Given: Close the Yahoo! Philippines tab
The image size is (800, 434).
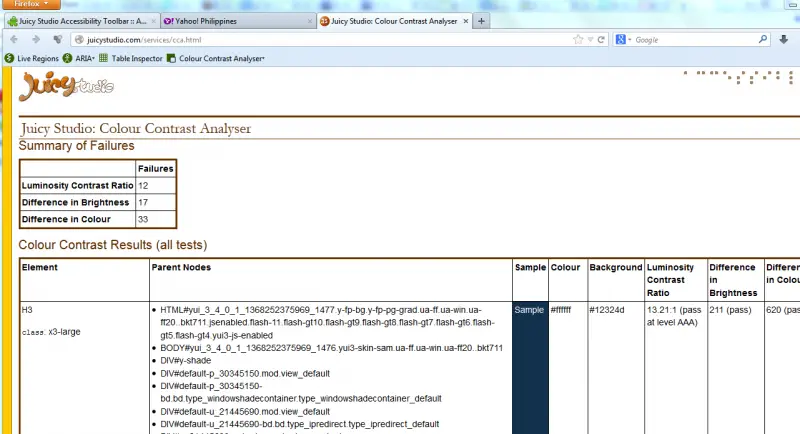Looking at the screenshot, I should [310, 21].
